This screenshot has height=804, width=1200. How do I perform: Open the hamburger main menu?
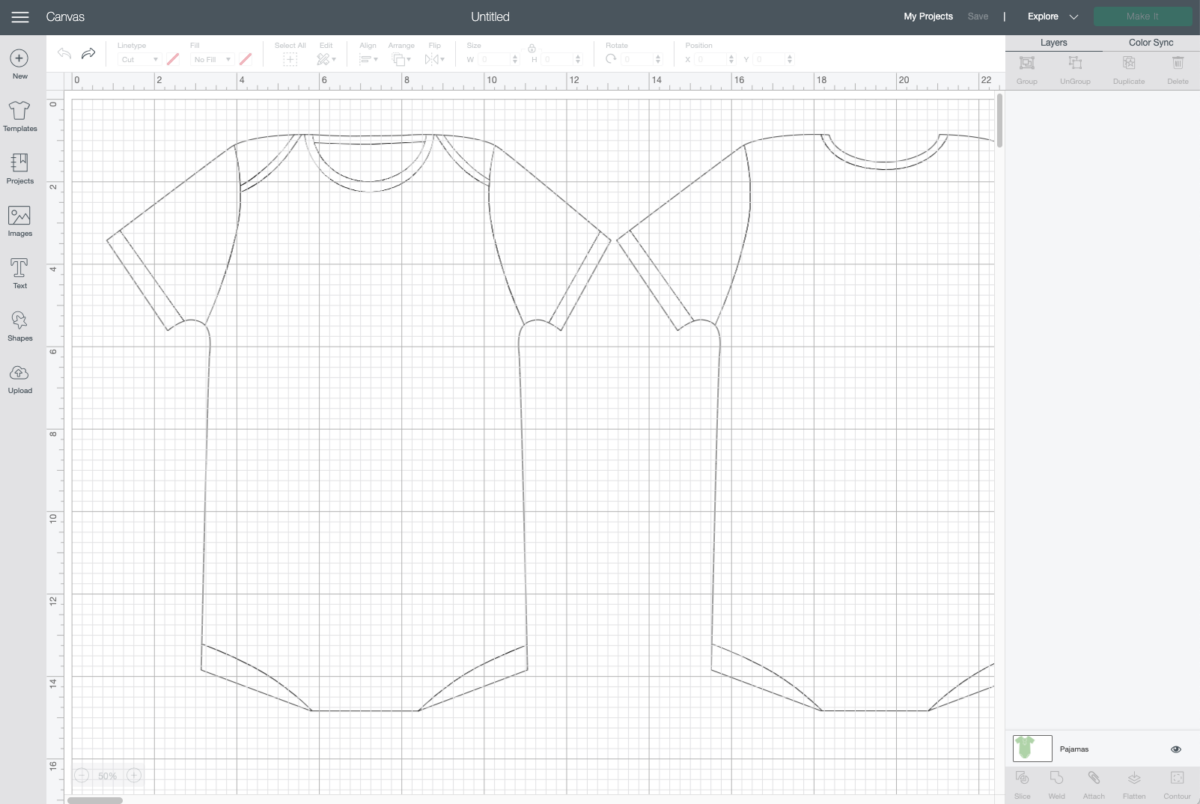click(x=20, y=17)
